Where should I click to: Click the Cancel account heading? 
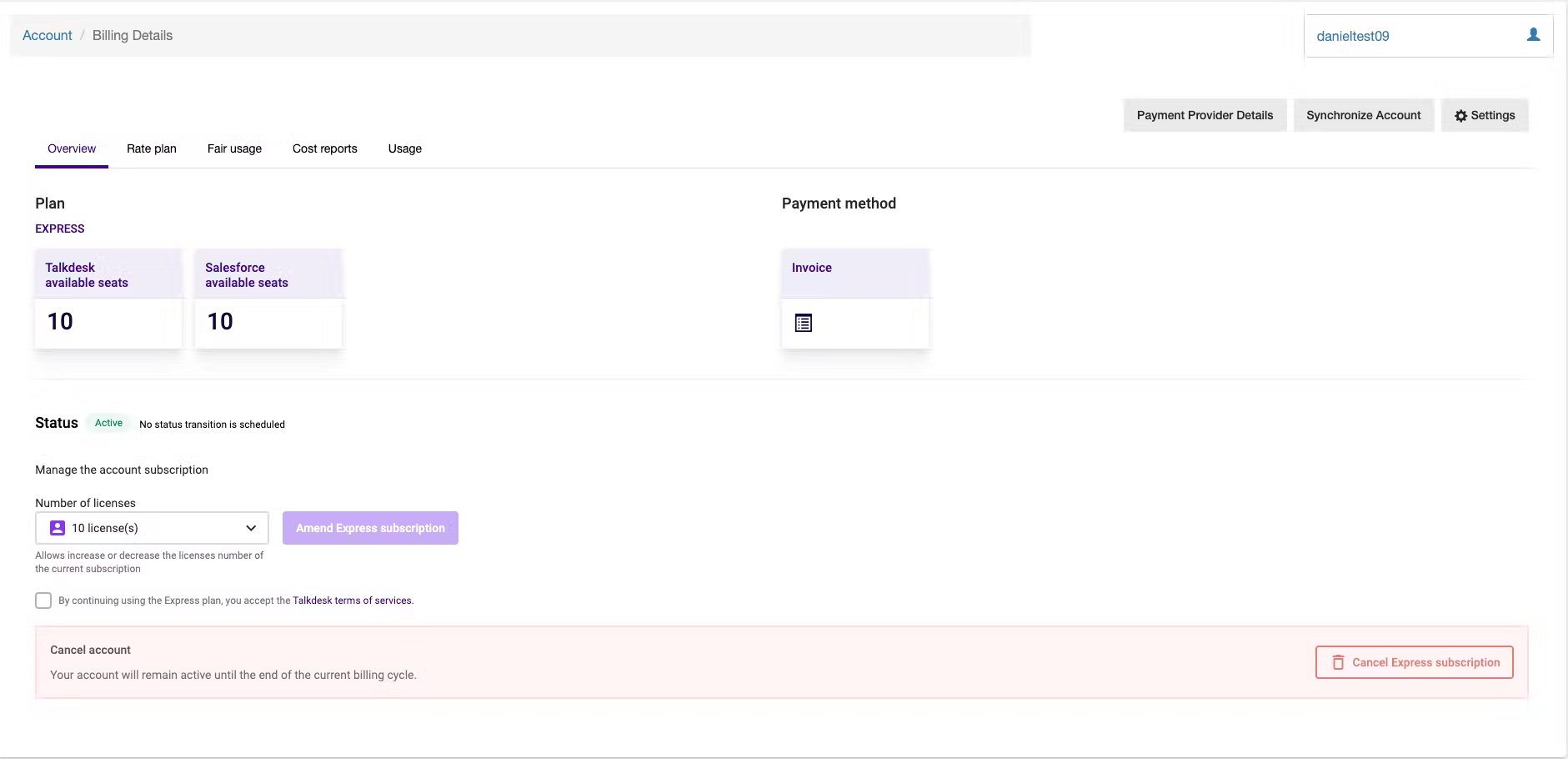coord(90,650)
